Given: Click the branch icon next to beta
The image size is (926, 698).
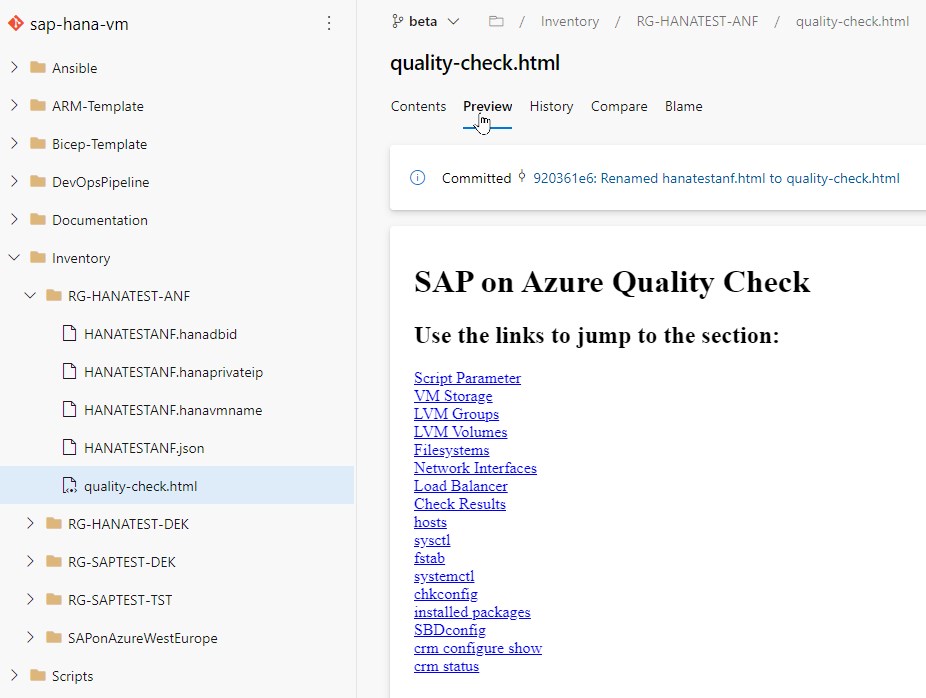Looking at the screenshot, I should (397, 22).
